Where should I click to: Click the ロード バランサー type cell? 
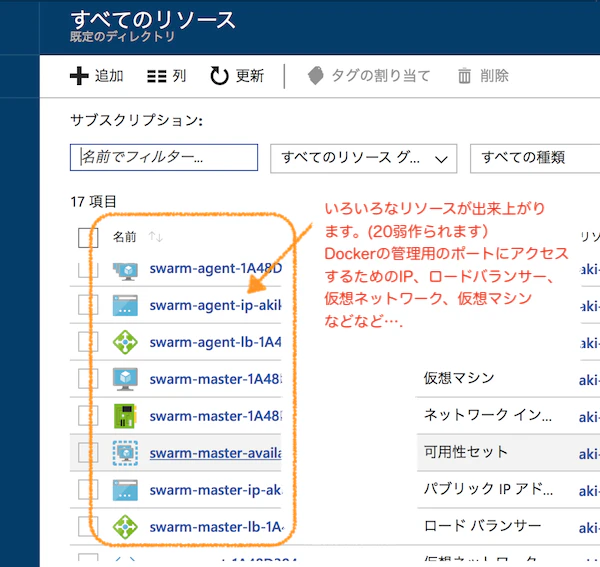click(482, 526)
